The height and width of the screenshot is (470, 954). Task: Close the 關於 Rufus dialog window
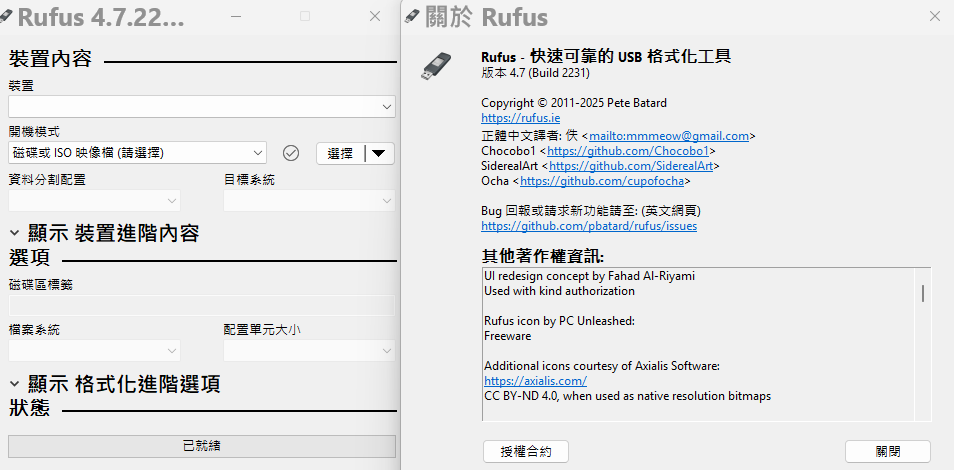point(935,16)
